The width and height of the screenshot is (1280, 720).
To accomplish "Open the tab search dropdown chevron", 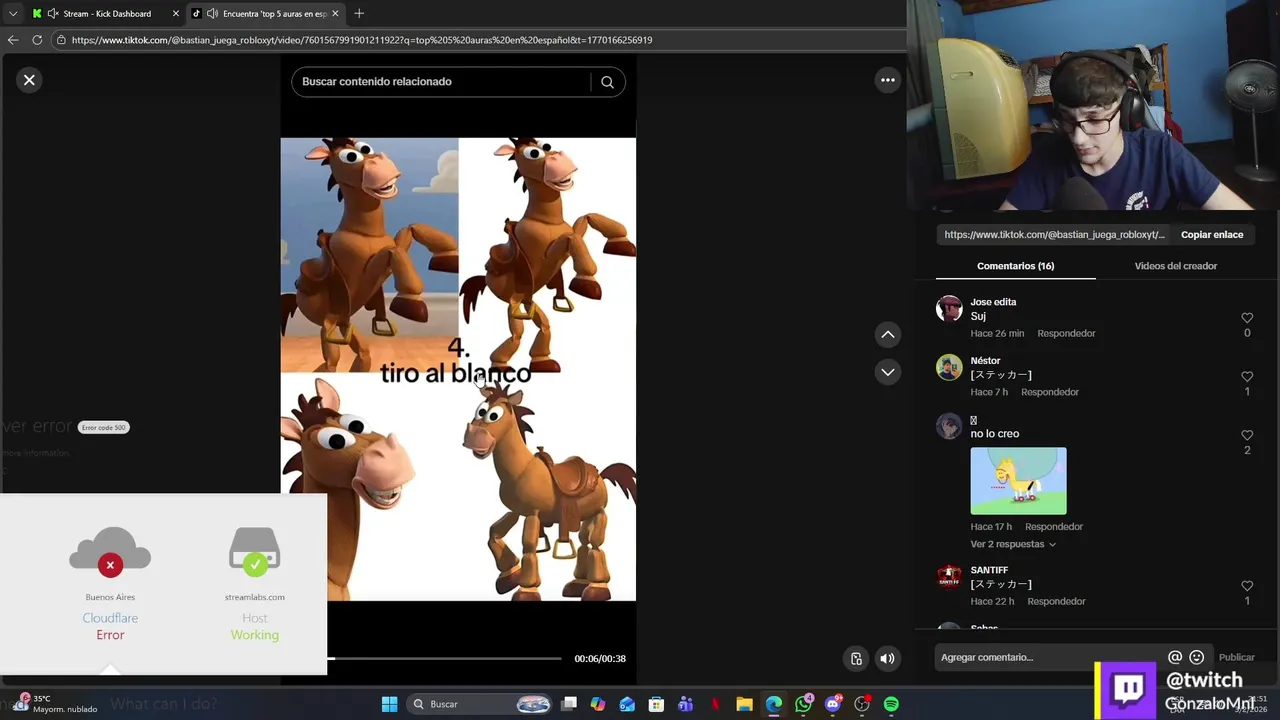I will 12,14.
